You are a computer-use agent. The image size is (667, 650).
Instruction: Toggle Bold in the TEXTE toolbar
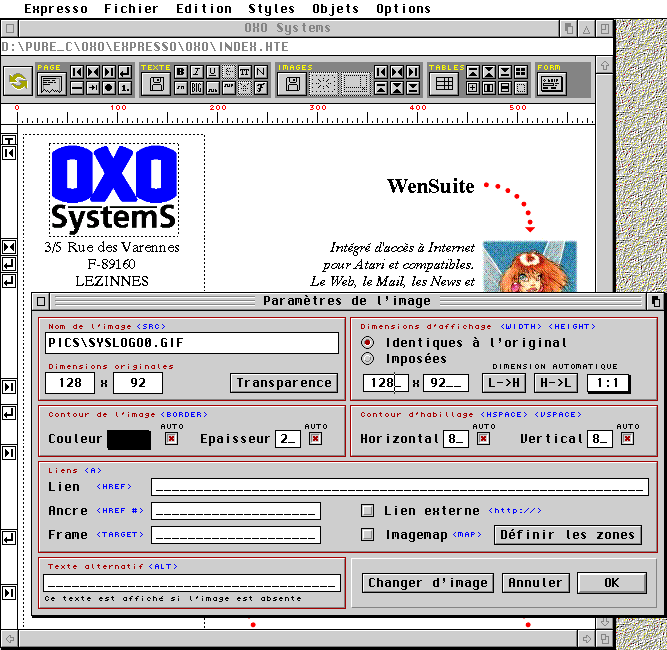point(181,71)
